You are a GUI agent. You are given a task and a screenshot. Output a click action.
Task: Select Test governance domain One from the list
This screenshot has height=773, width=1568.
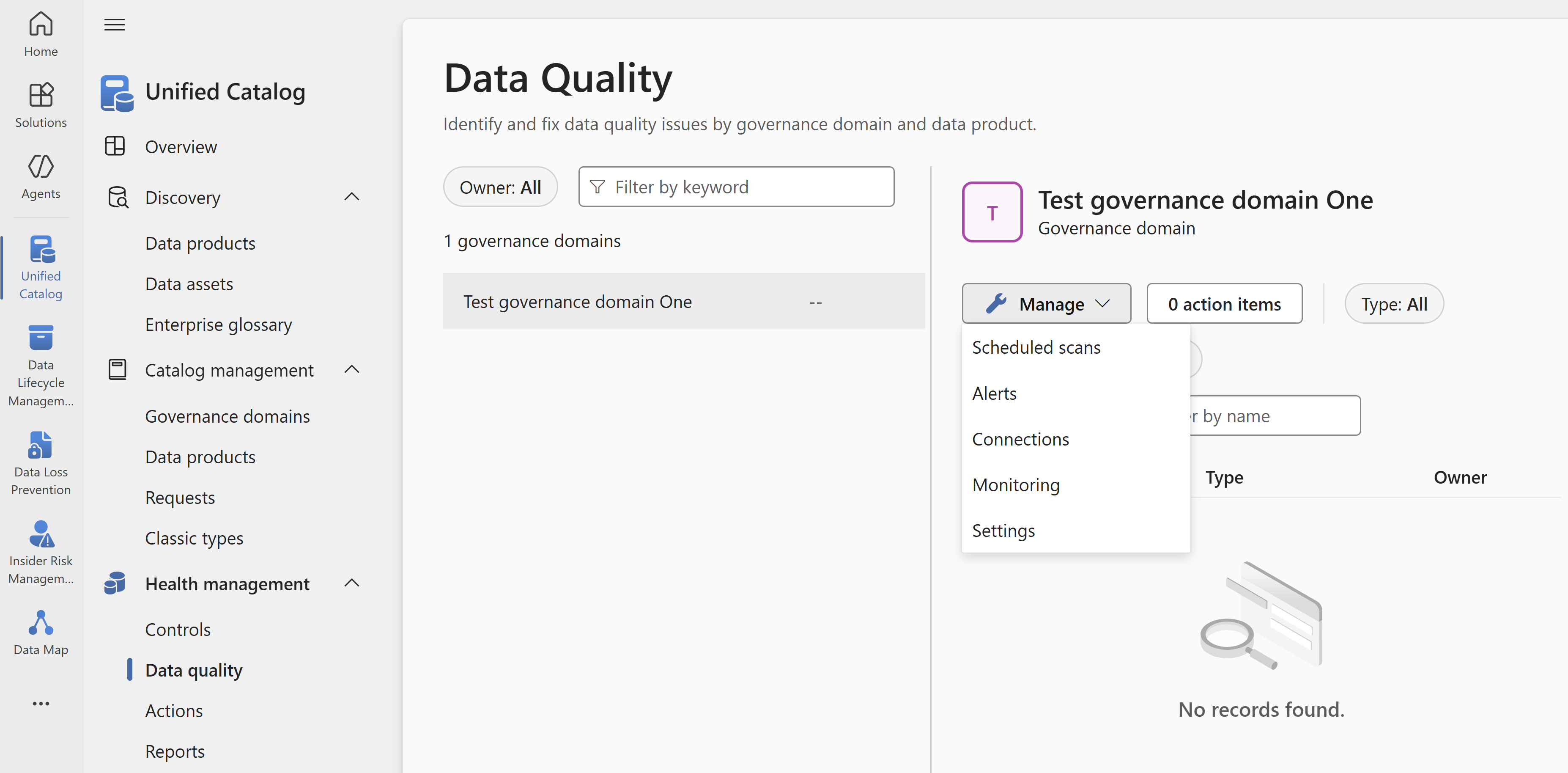click(577, 301)
